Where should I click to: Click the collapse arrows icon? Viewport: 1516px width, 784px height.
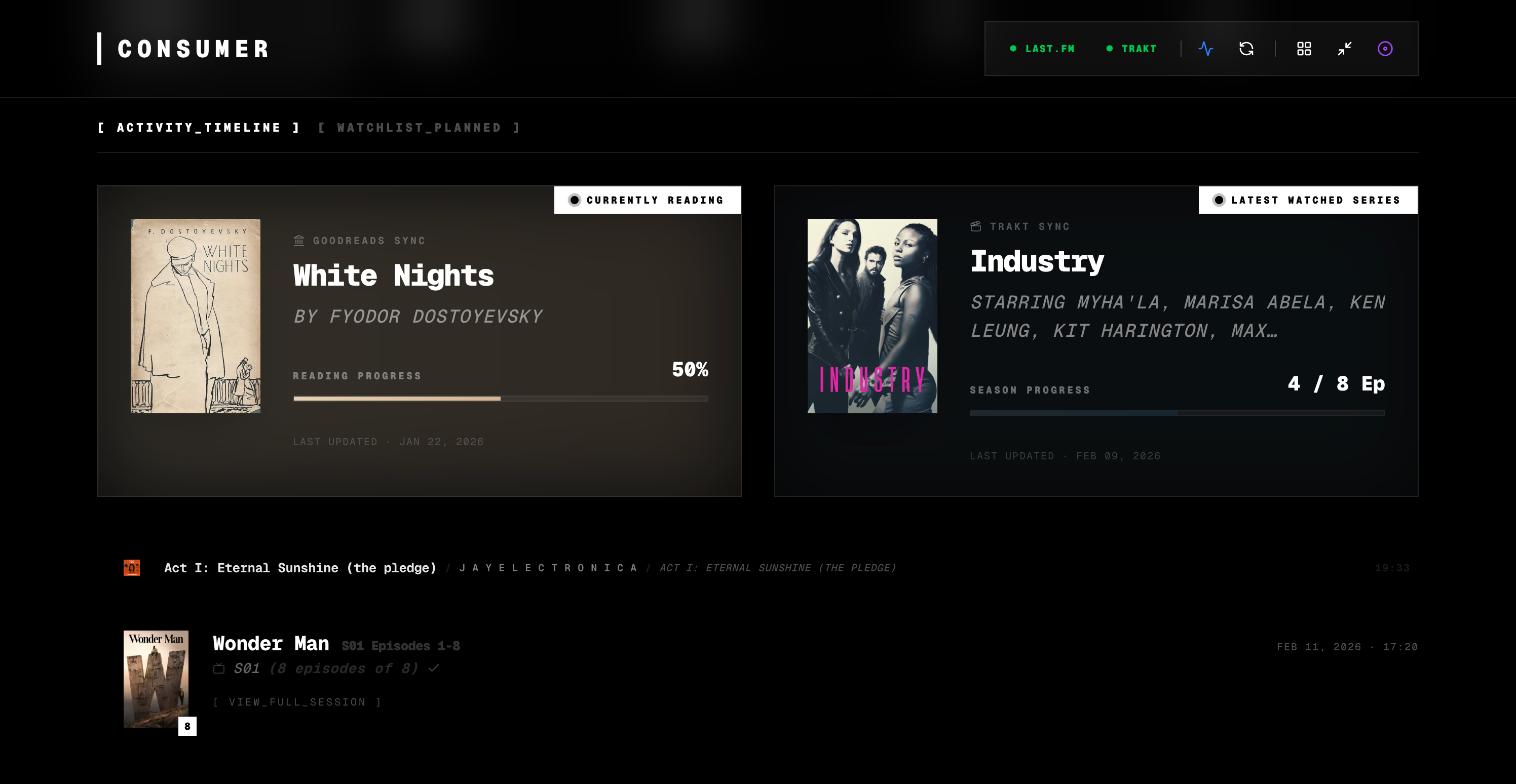1344,49
